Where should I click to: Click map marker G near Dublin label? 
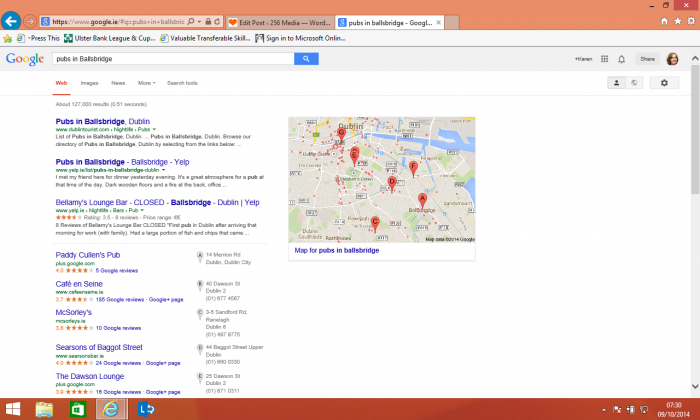point(342,134)
